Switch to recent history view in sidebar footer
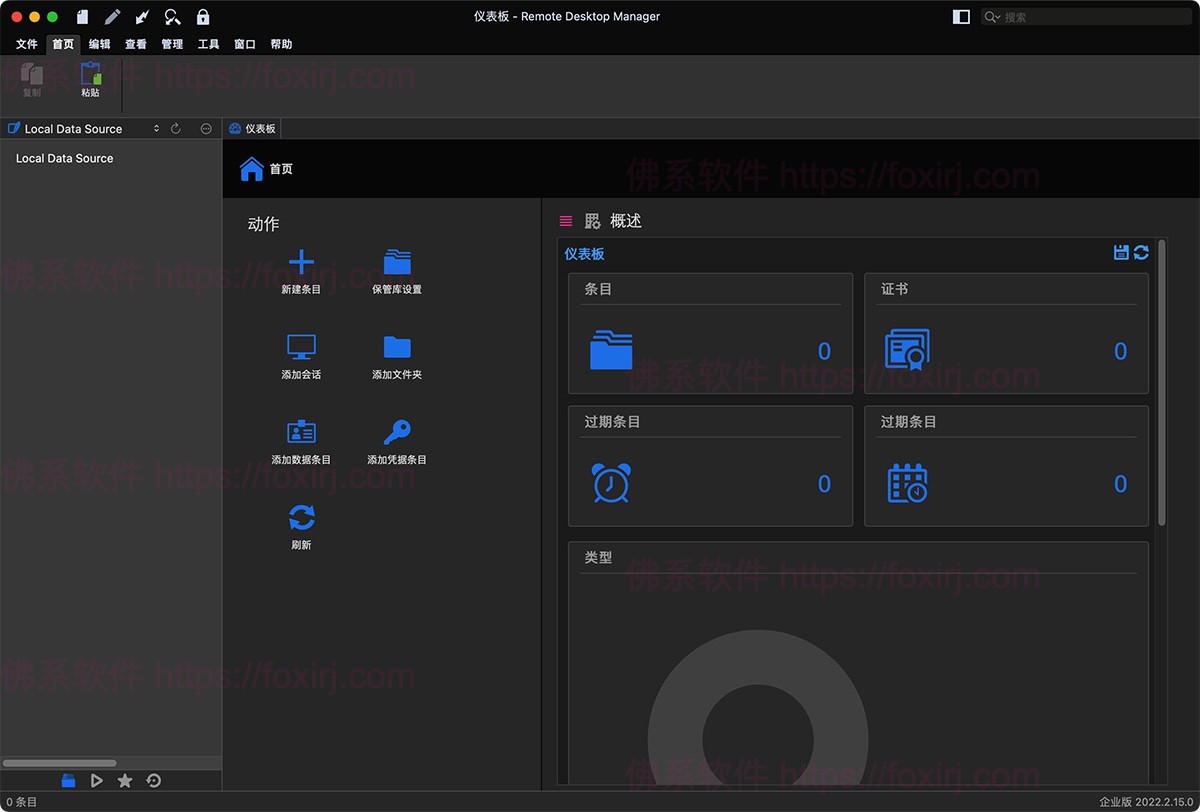 click(154, 781)
